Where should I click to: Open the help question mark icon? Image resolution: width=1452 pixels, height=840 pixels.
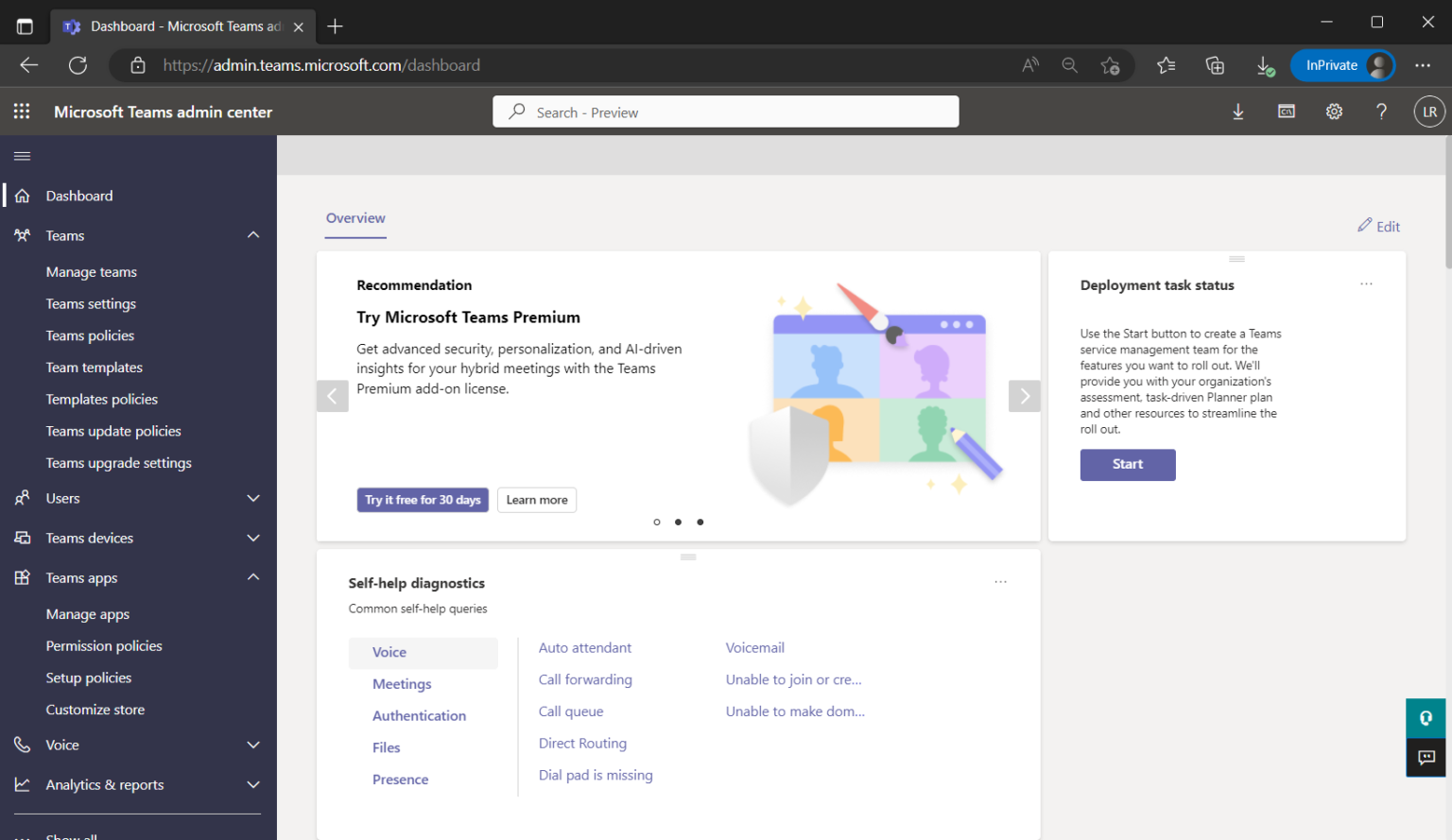(x=1381, y=111)
